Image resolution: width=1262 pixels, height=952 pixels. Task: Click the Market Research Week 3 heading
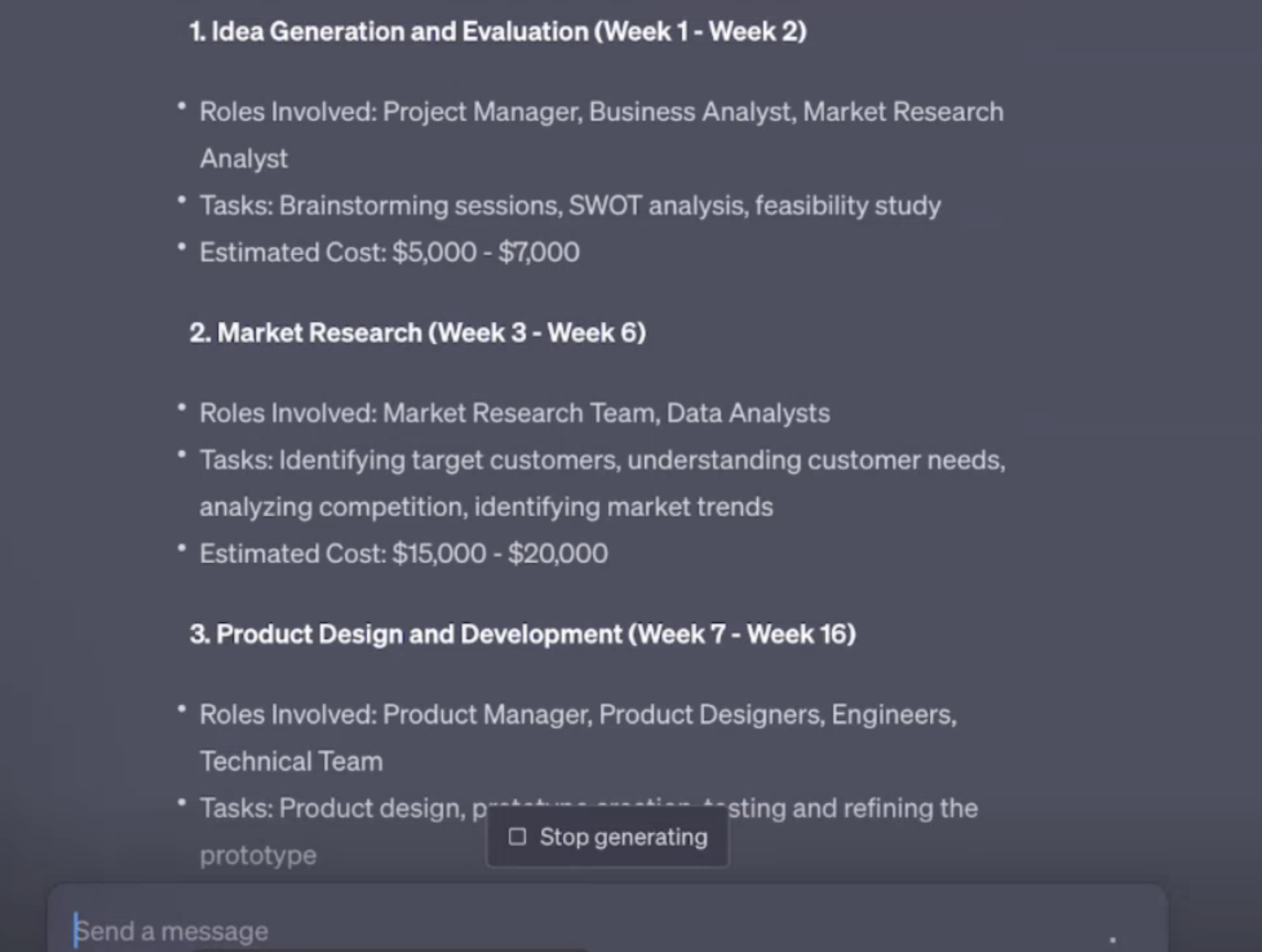[x=418, y=333]
